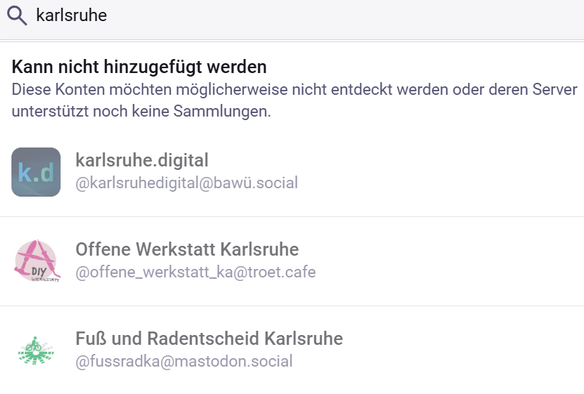
Task: Click the divider below karlsruhe.digital entry
Action: click(x=292, y=216)
